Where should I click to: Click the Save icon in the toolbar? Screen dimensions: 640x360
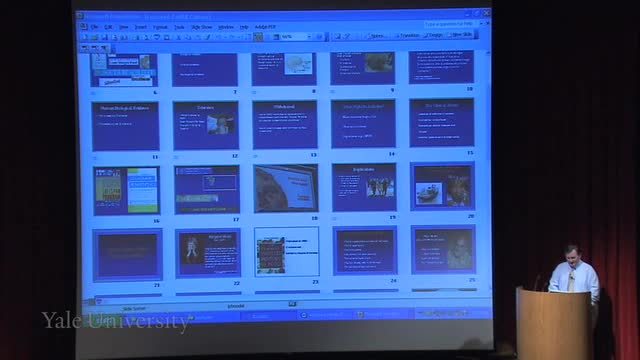(104, 37)
